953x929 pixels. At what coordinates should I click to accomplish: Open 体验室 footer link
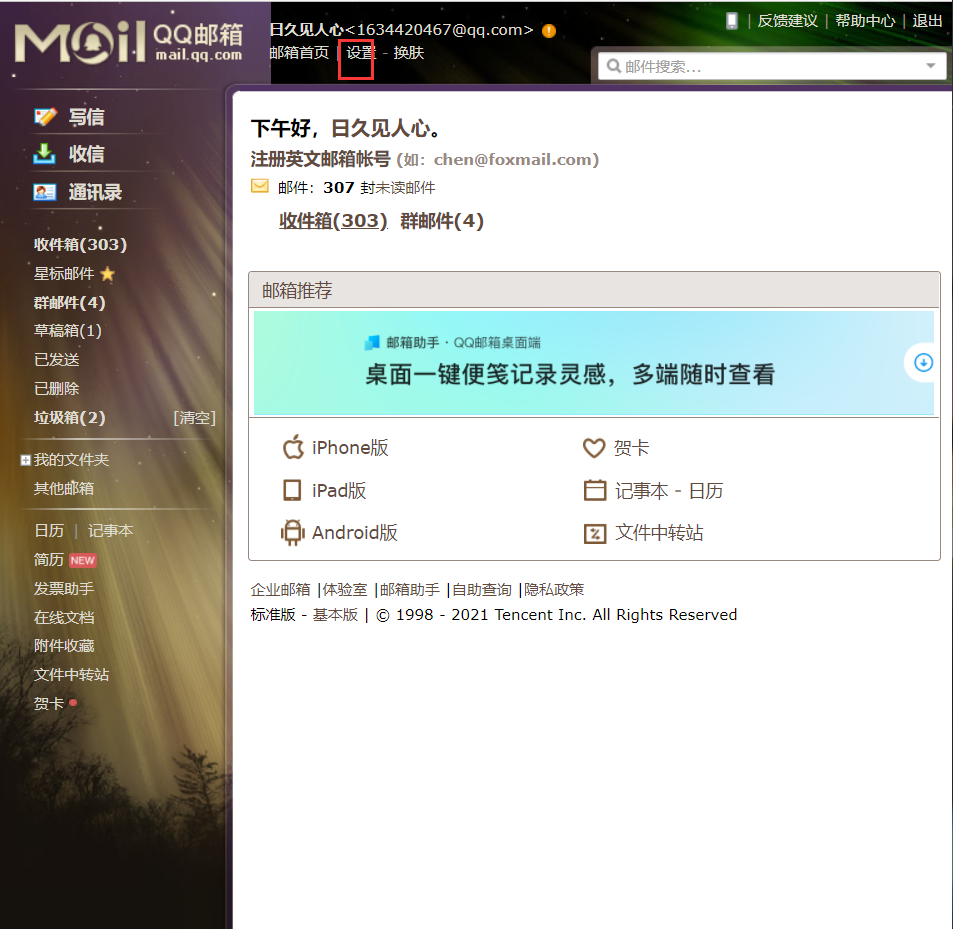345,589
